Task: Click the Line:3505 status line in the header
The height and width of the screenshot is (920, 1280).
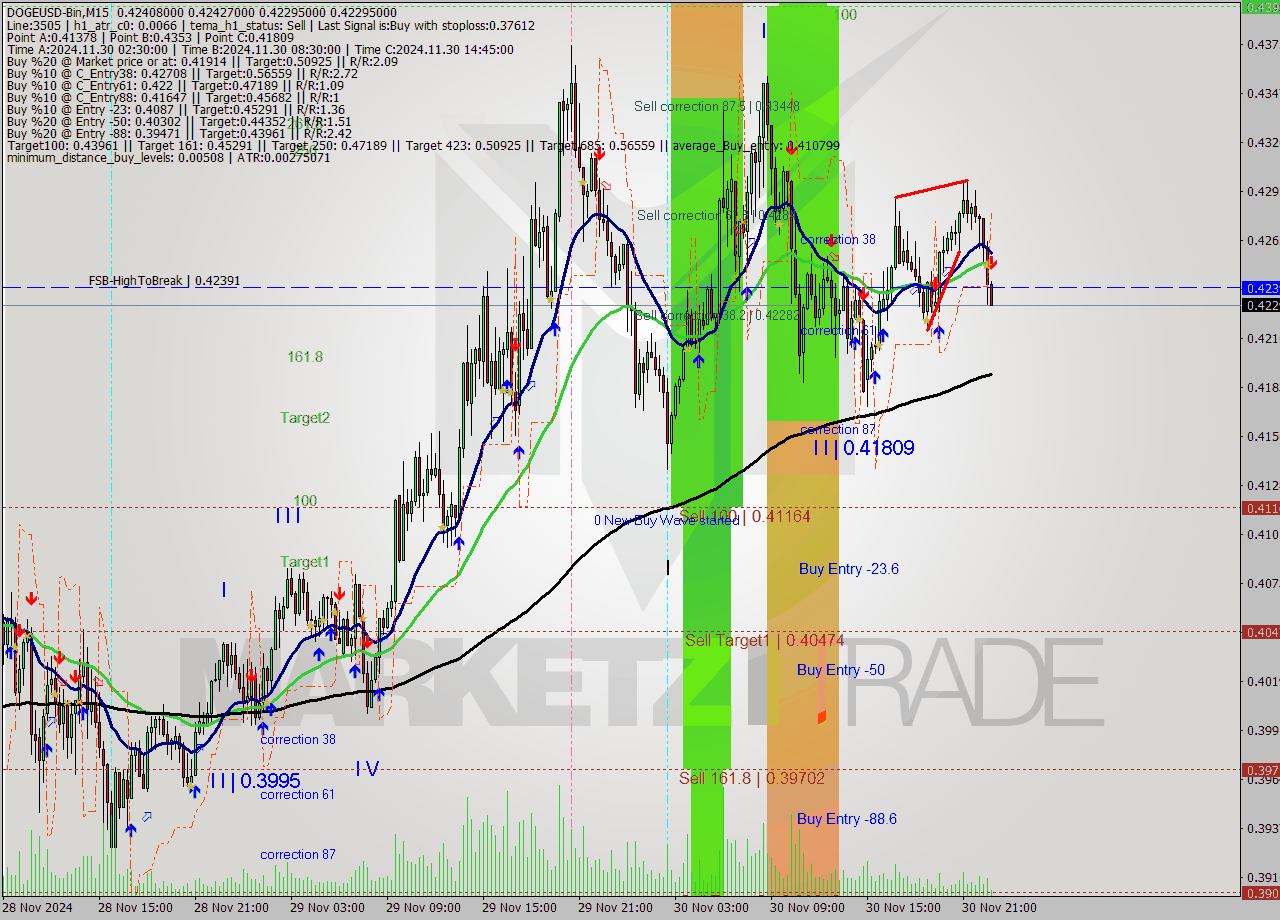Action: (270, 25)
